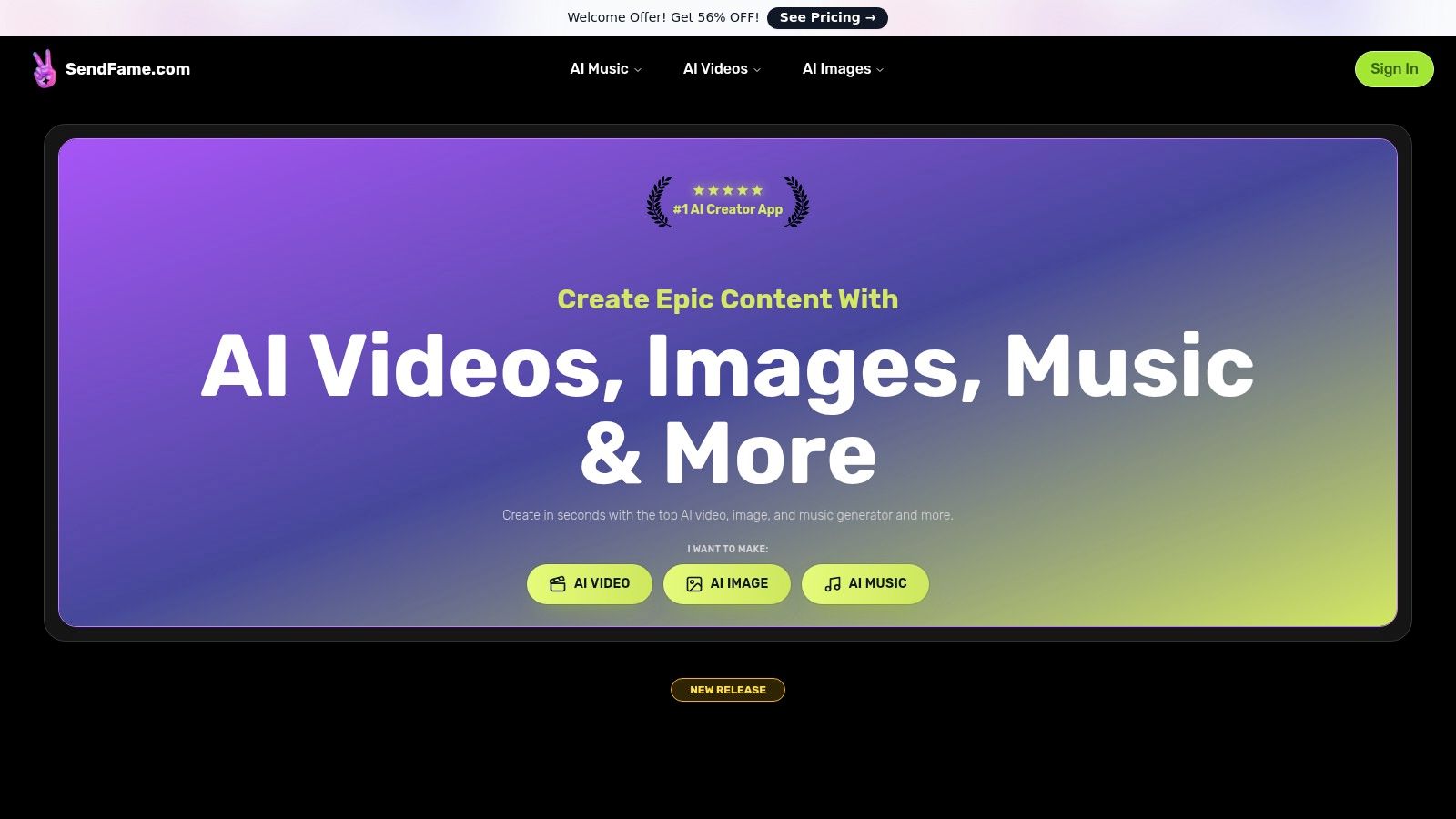Click the picture icon on AI IMAGE button

695,583
